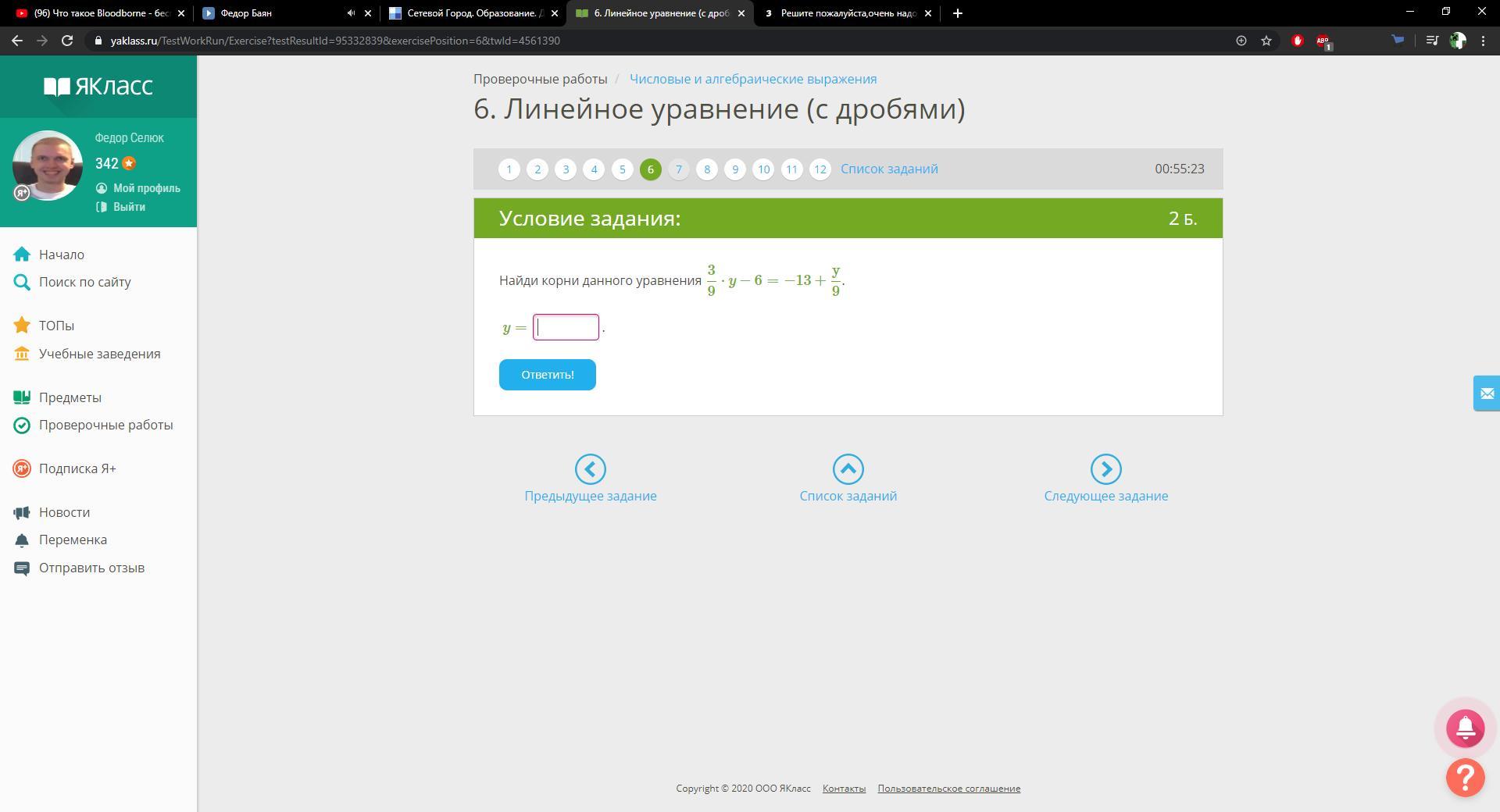
Task: Reload the page in browser
Action: click(x=67, y=41)
